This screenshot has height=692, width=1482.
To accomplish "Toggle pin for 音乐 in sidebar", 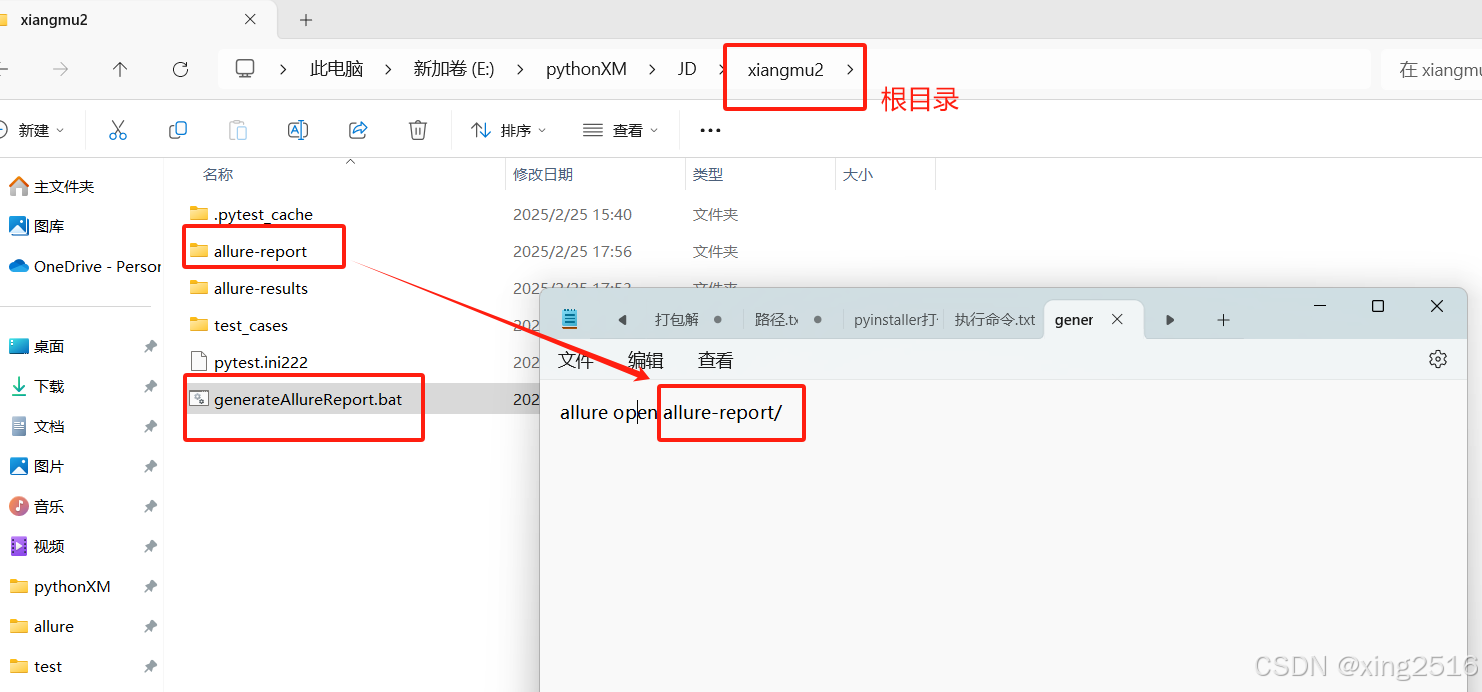I will pos(150,506).
